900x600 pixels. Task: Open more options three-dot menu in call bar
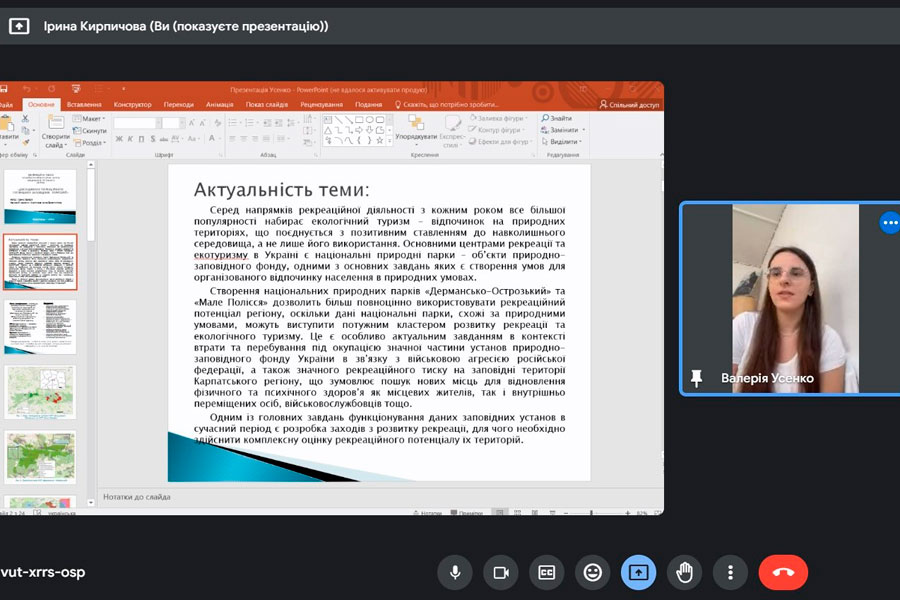coord(731,572)
